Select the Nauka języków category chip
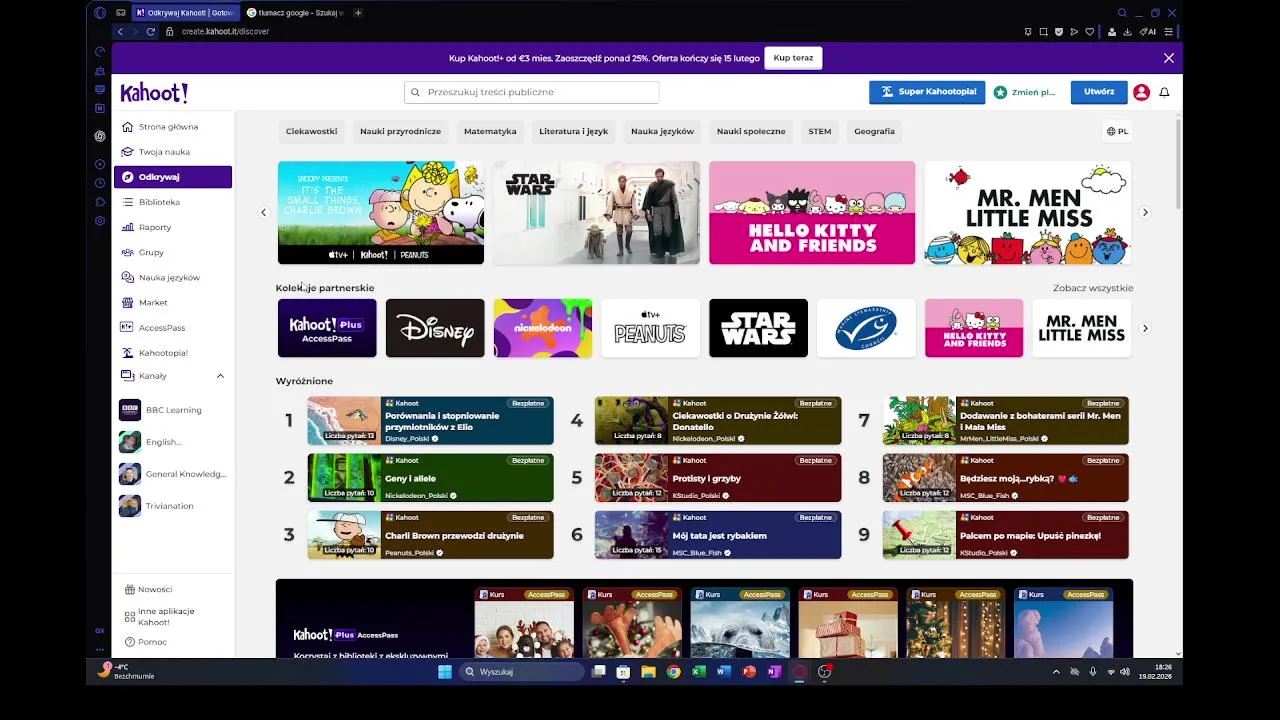 662,131
